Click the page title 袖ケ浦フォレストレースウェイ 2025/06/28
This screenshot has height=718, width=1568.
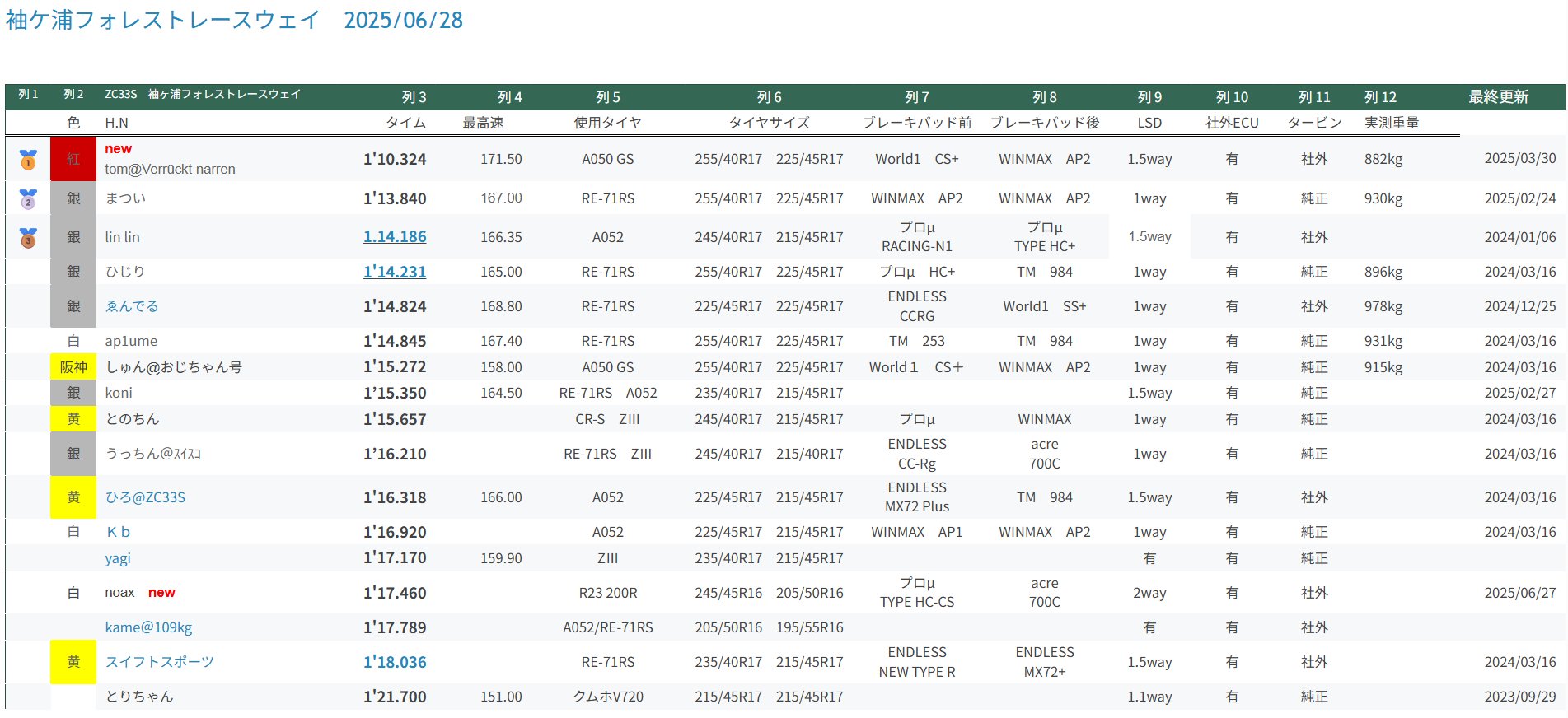pos(234,20)
